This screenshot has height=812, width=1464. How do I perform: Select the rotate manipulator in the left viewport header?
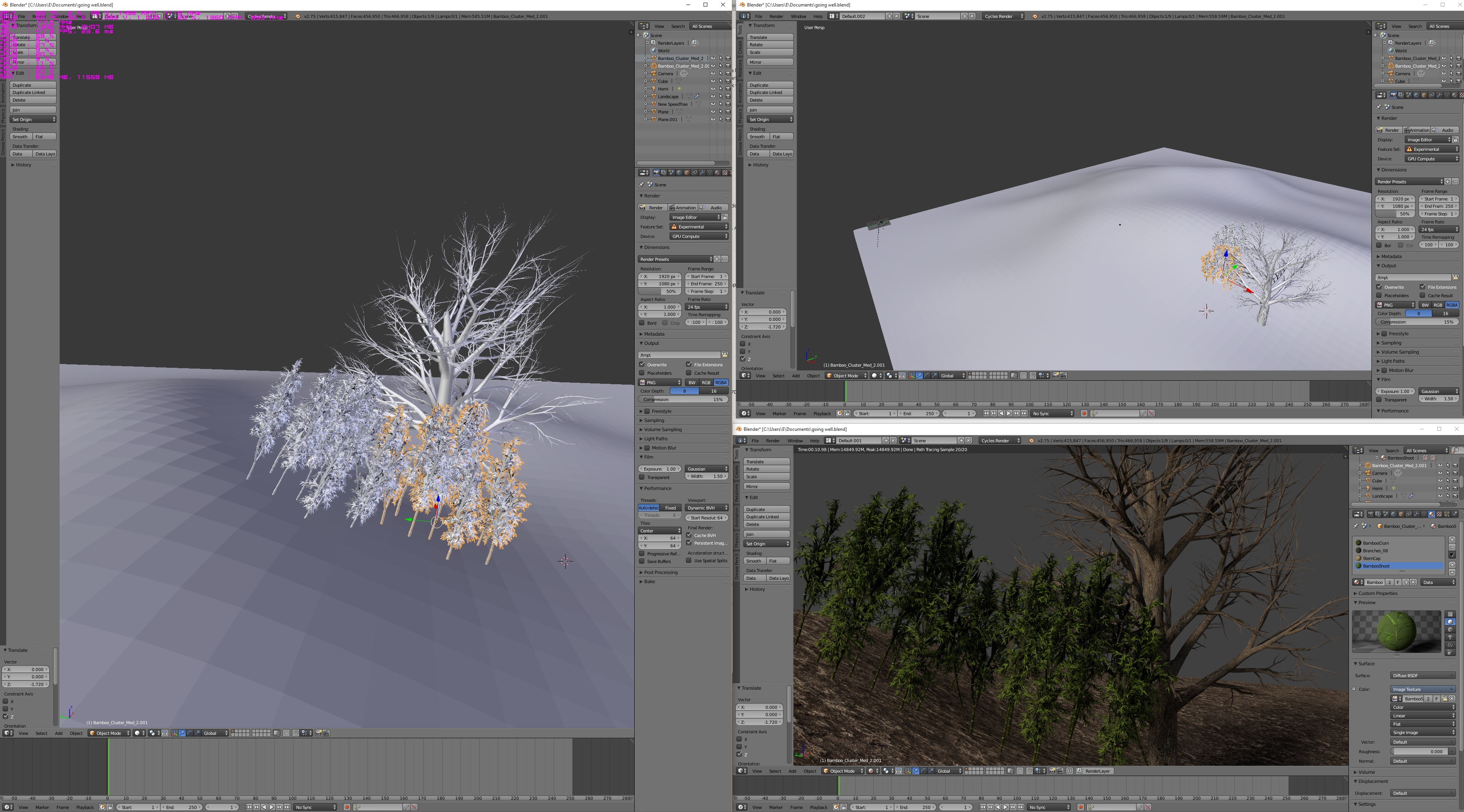(x=190, y=733)
